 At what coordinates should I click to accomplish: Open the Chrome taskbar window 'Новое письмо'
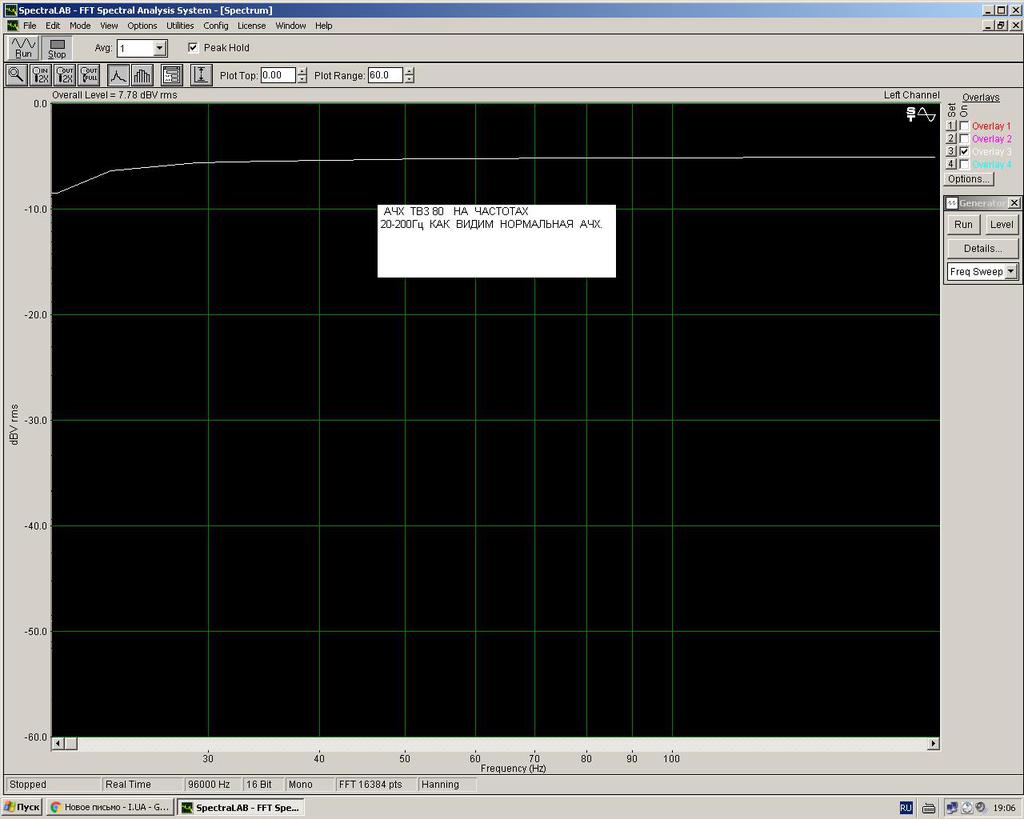(x=110, y=807)
